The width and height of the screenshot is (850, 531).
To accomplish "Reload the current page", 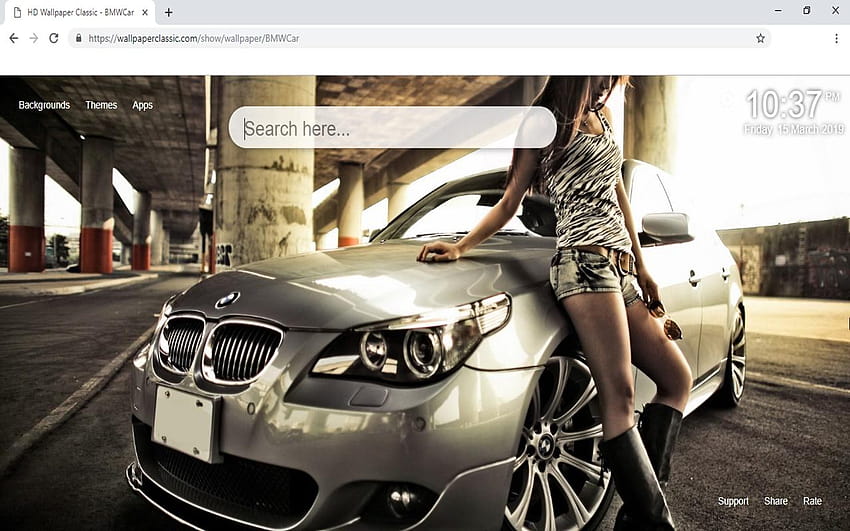I will click(x=54, y=38).
